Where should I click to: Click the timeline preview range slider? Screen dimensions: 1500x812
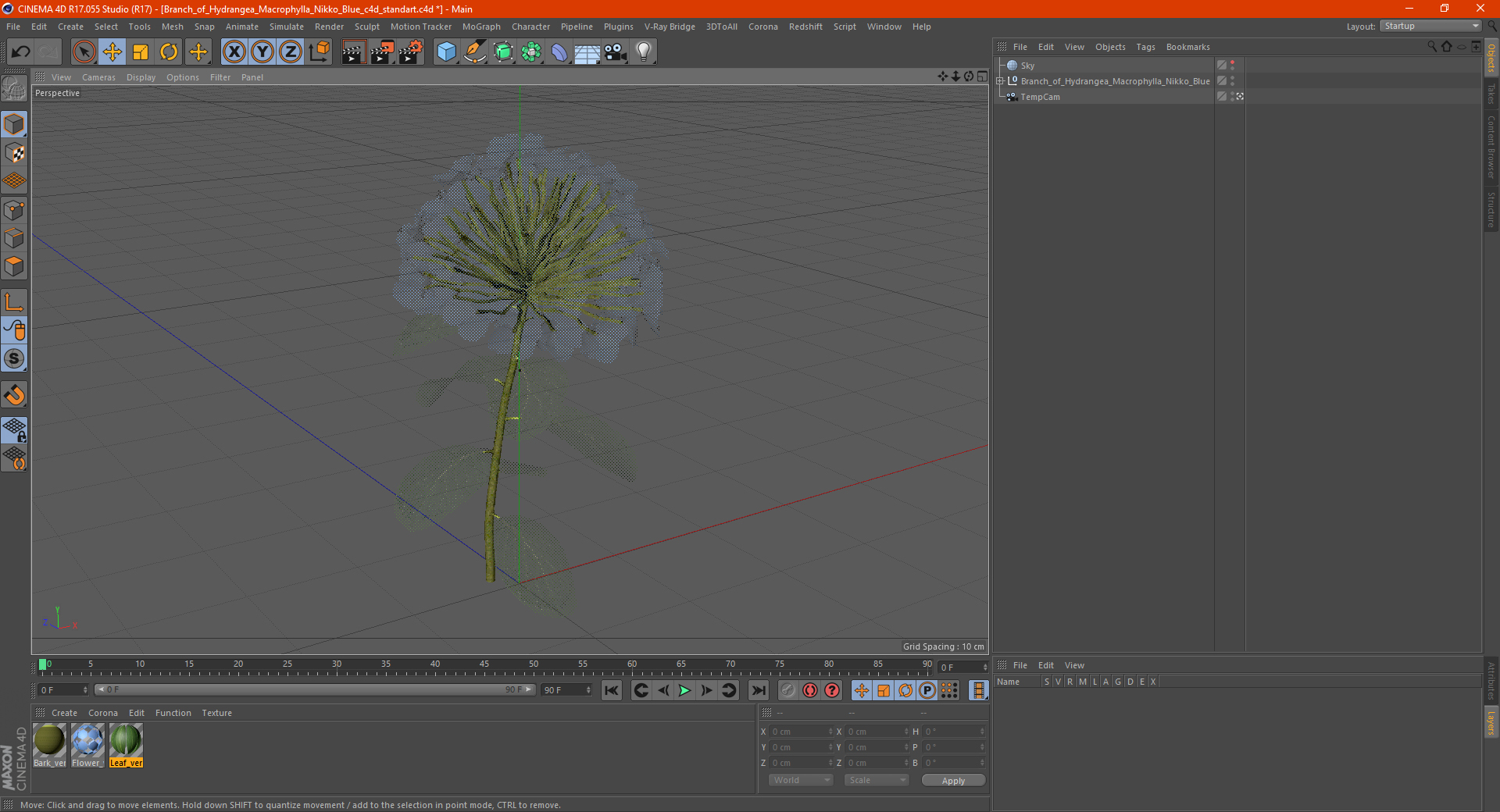click(315, 689)
